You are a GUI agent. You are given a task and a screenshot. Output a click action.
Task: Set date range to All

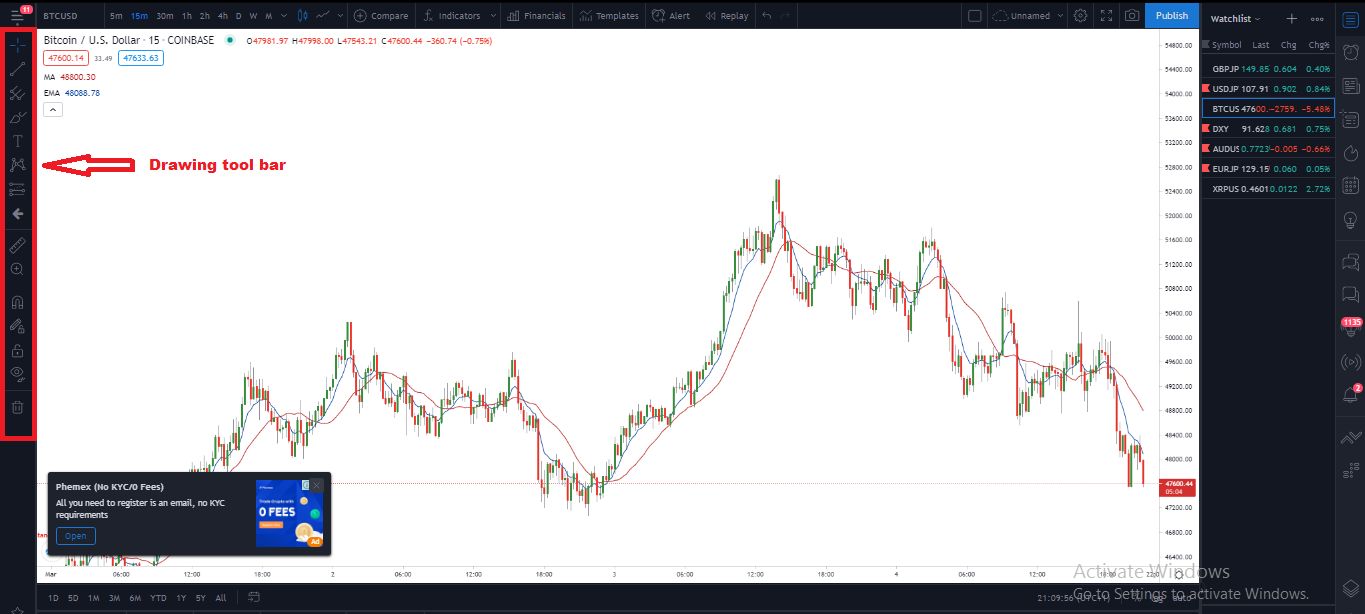tap(221, 598)
